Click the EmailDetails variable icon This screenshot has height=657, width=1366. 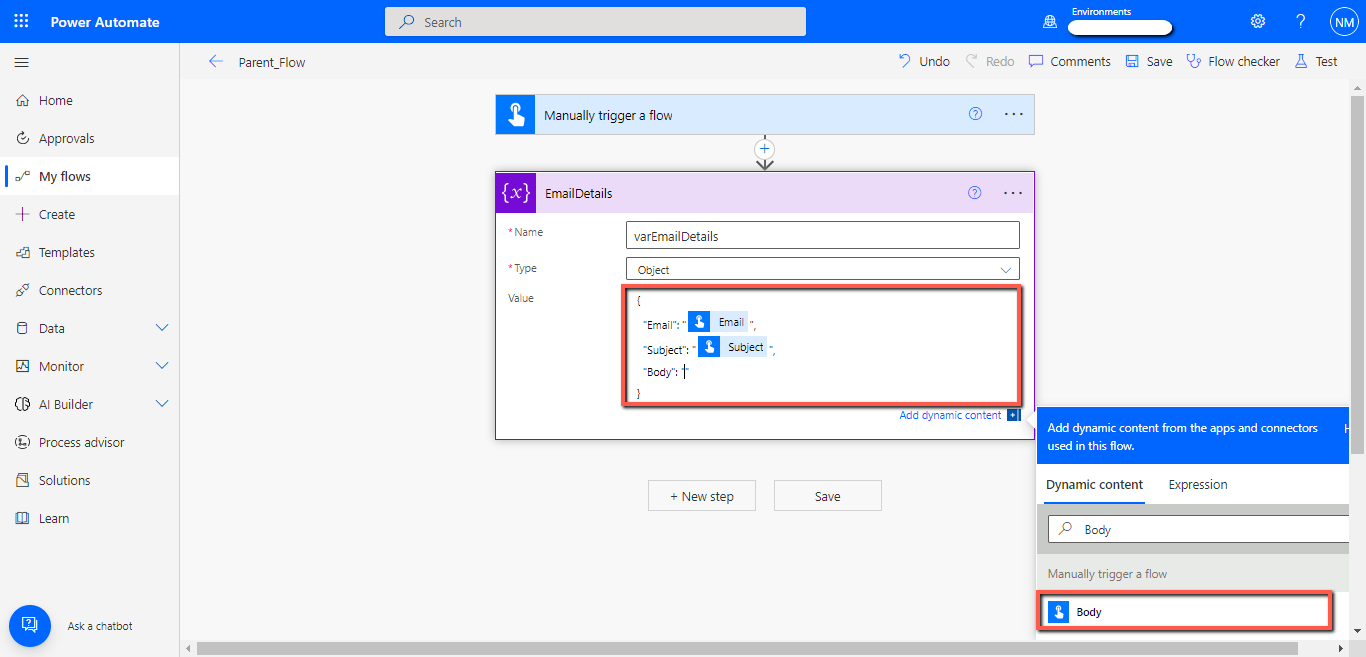(516, 193)
